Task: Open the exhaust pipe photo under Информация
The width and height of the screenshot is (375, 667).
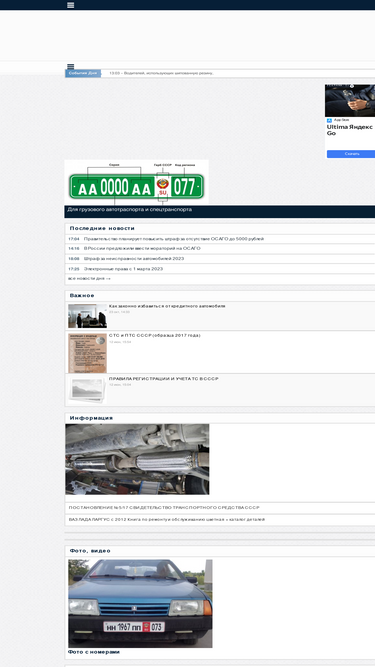Action: pyautogui.click(x=137, y=459)
